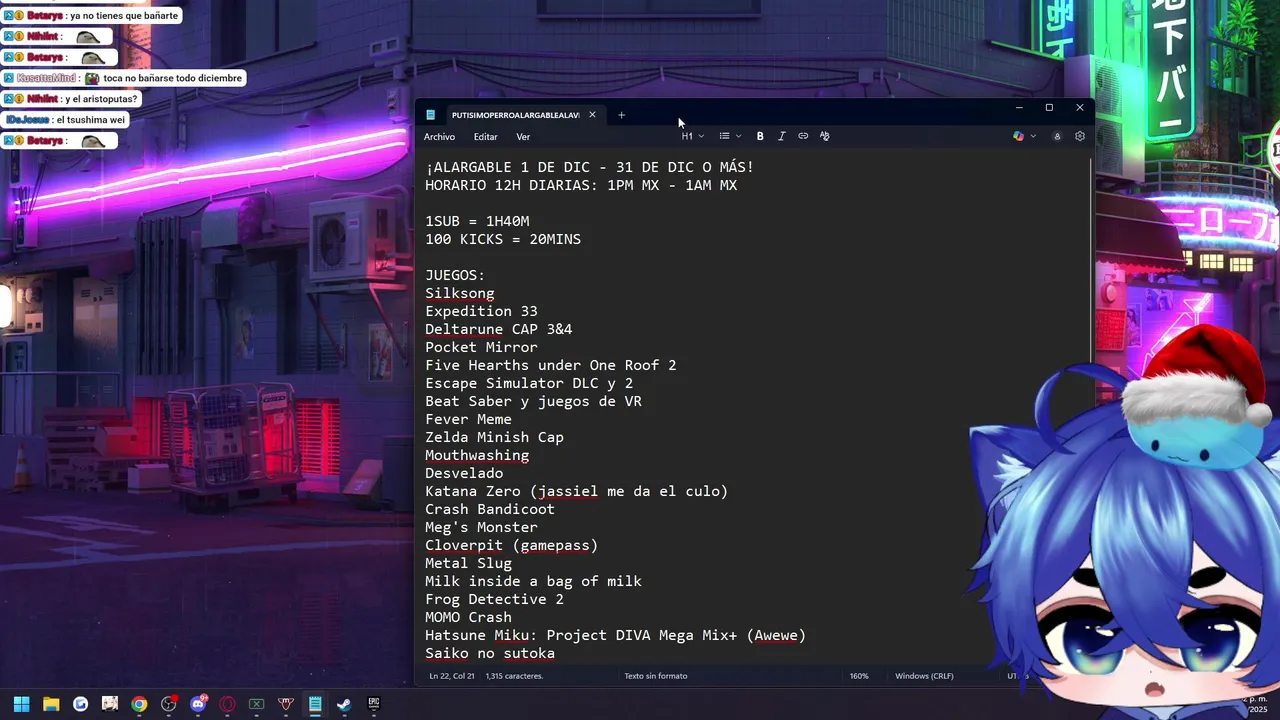
Task: Open the account profile icon in Notepad
Action: (1057, 136)
